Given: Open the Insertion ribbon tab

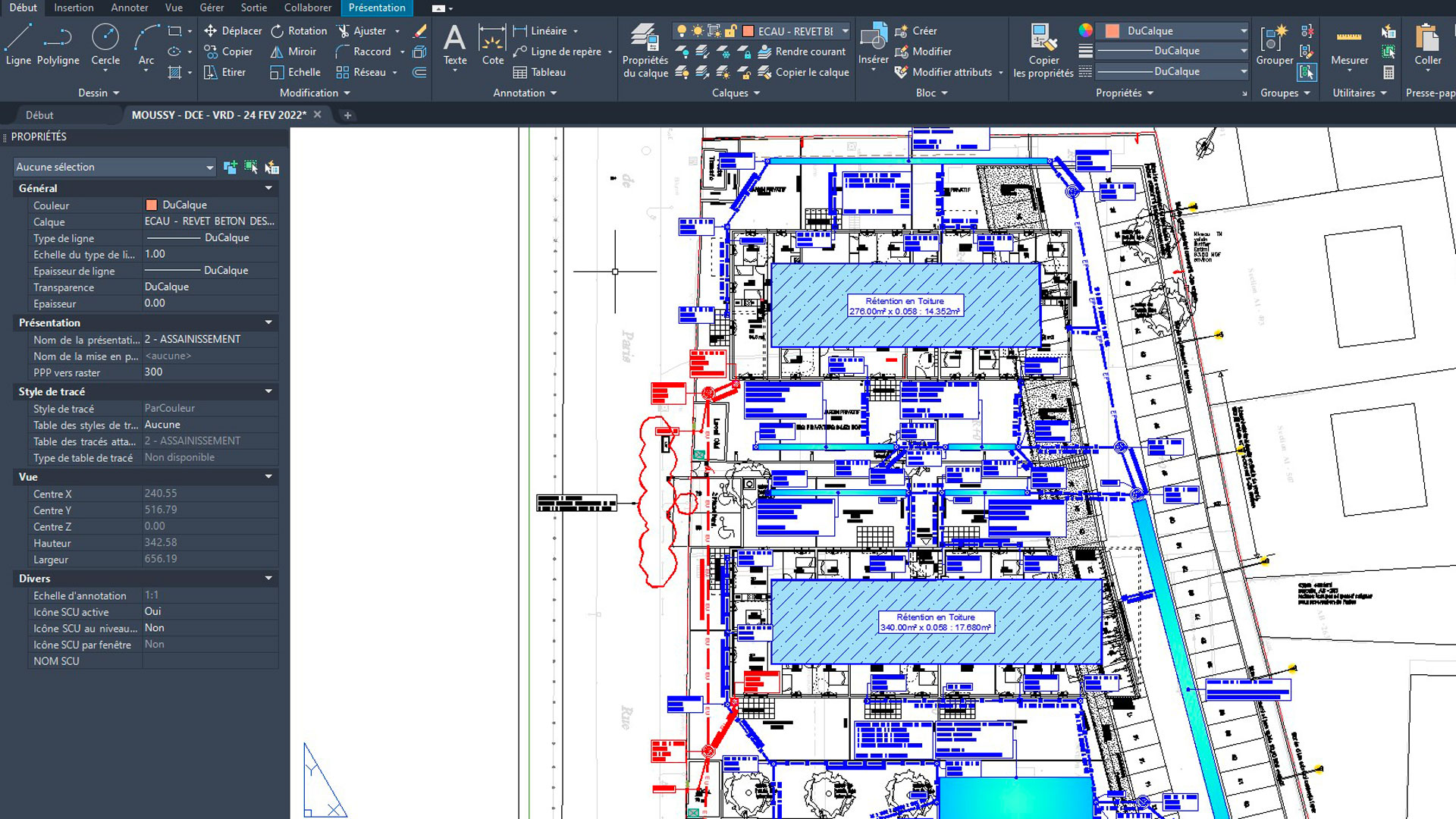Looking at the screenshot, I should pos(74,8).
